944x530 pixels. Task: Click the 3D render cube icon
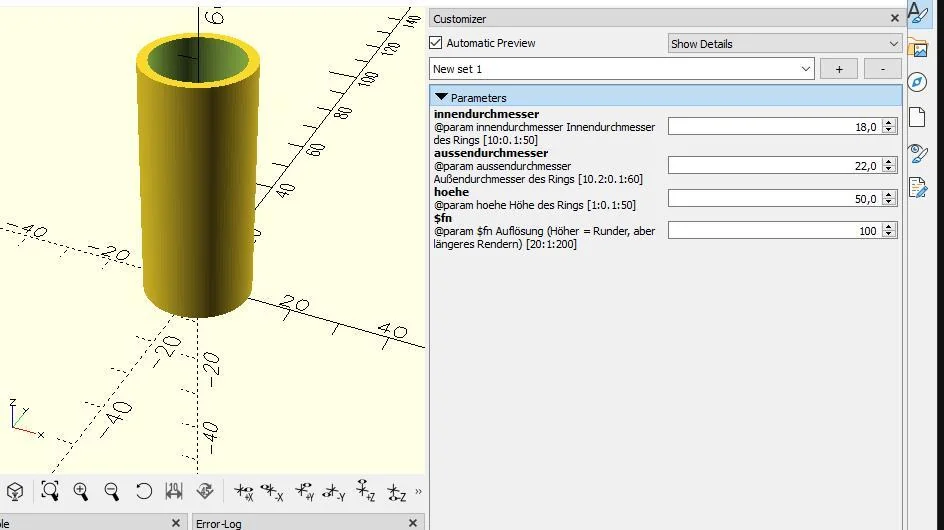[15, 491]
